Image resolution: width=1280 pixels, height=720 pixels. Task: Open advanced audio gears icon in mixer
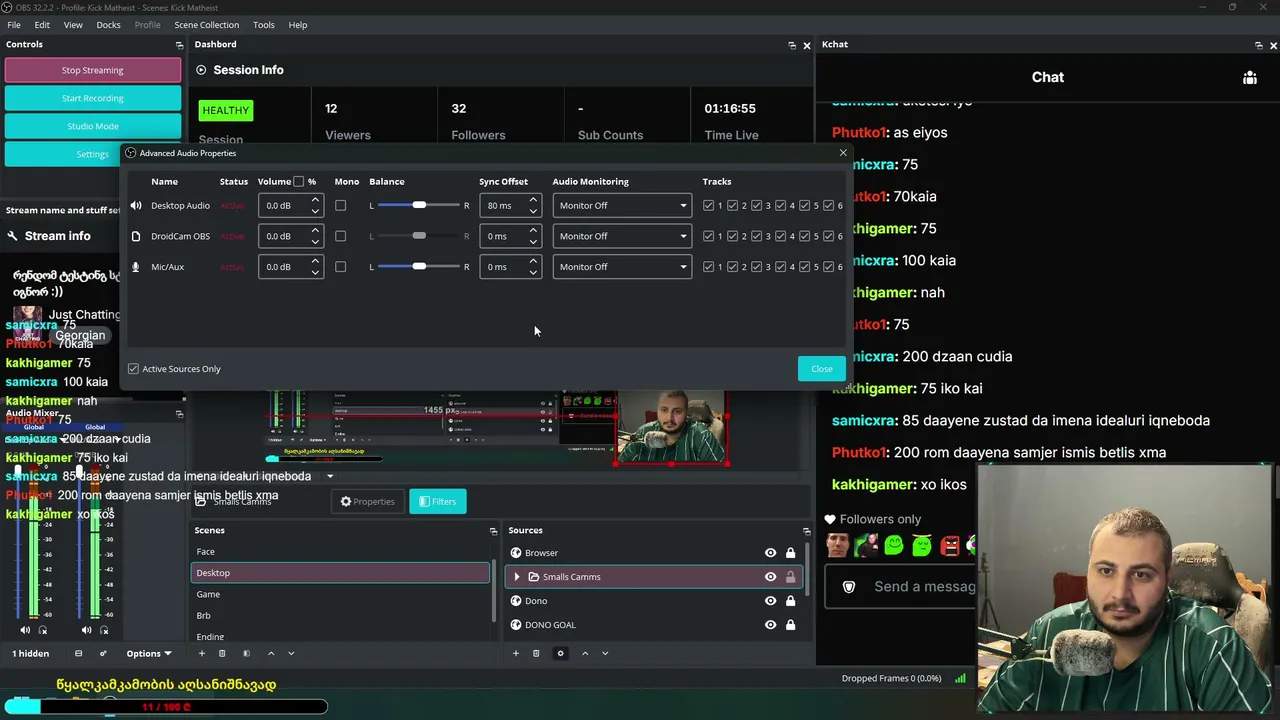pos(103,653)
